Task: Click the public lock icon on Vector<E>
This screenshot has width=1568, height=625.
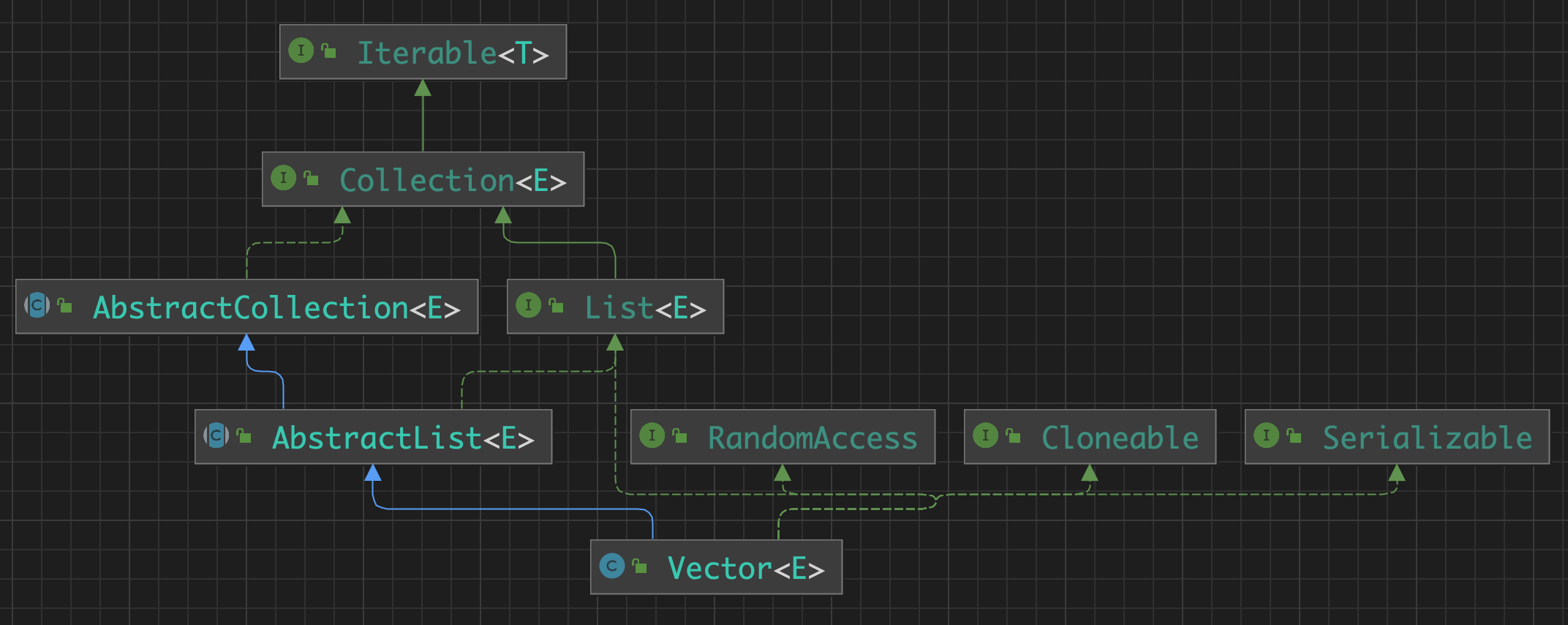Action: pos(640,566)
